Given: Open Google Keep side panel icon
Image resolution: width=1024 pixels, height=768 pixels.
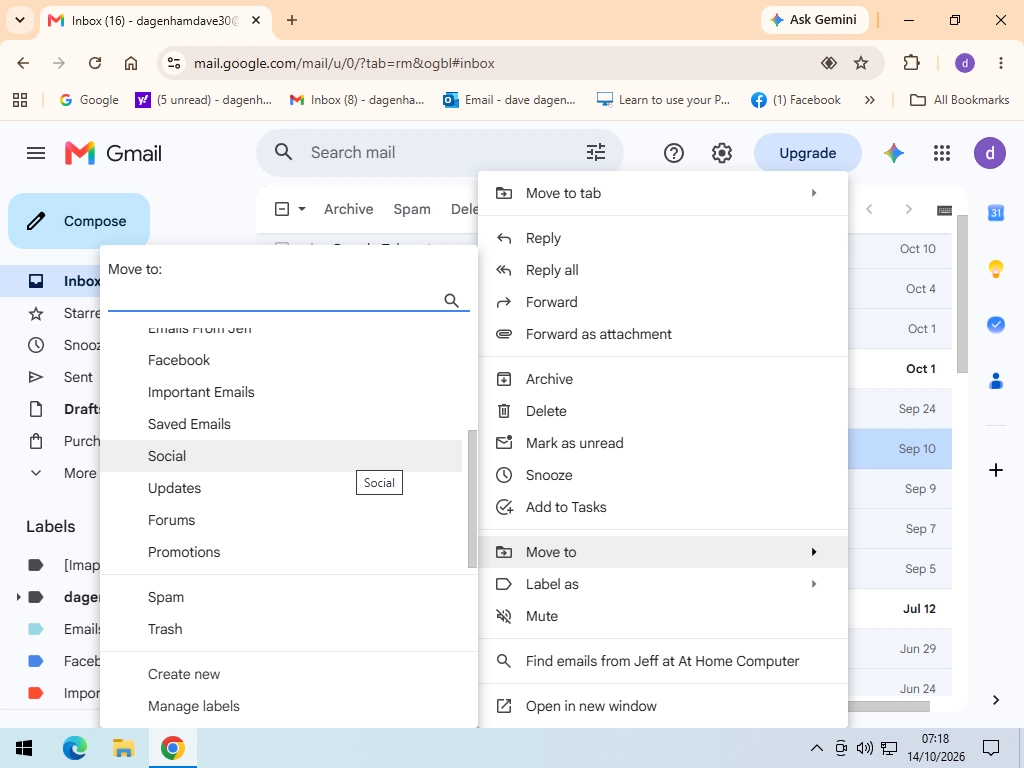Looking at the screenshot, I should coord(996,268).
